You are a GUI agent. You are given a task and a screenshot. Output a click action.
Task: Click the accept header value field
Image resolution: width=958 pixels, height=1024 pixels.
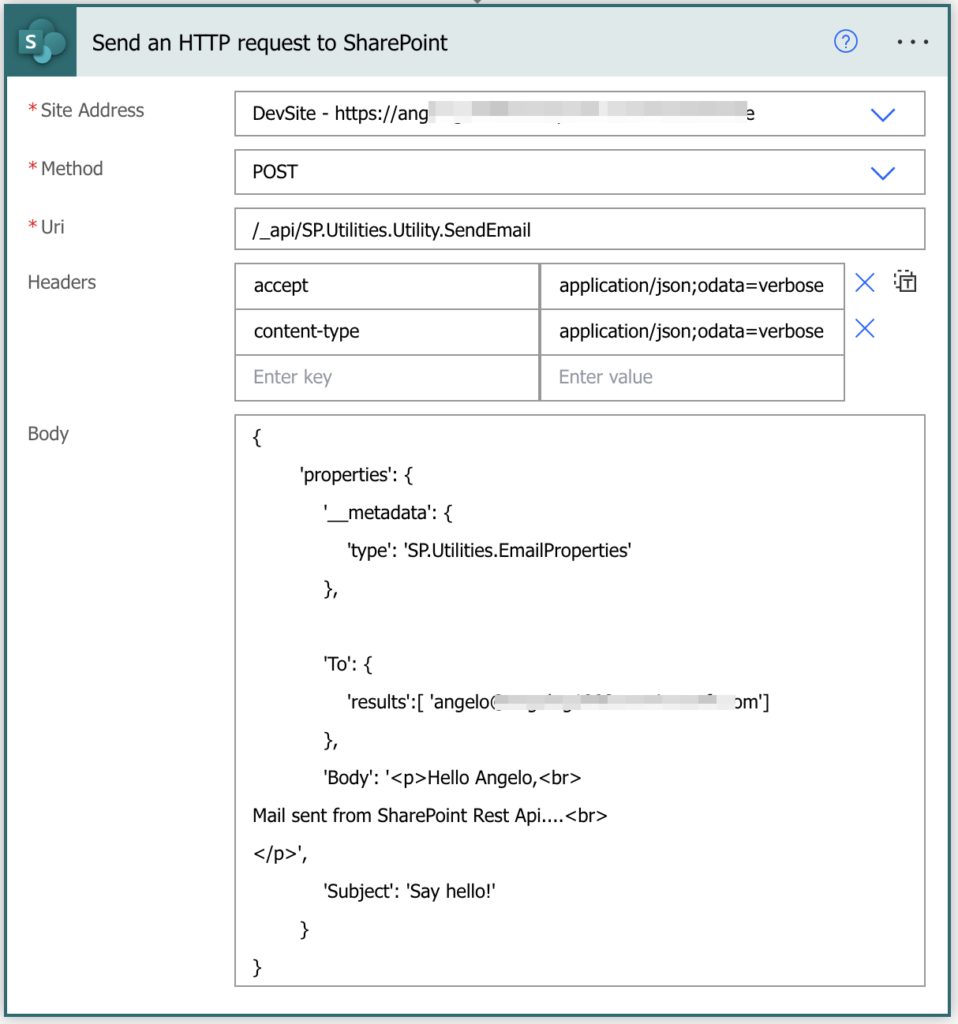point(692,286)
